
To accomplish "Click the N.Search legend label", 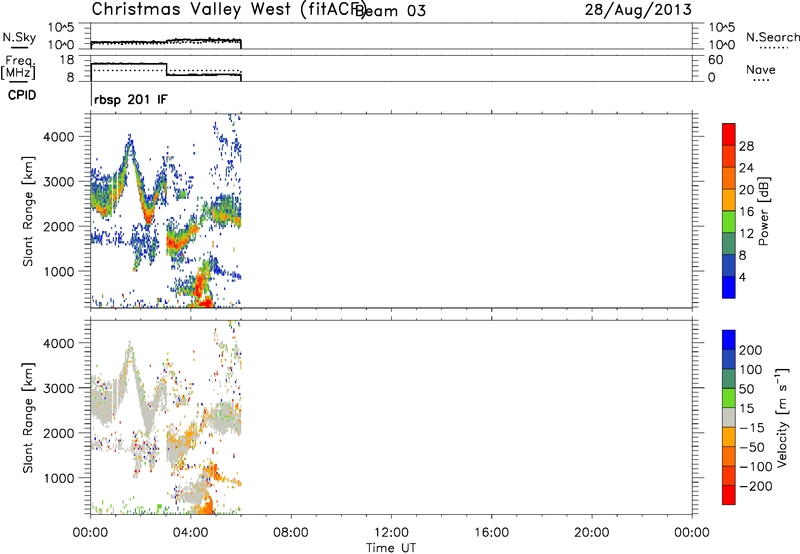I will [x=773, y=37].
